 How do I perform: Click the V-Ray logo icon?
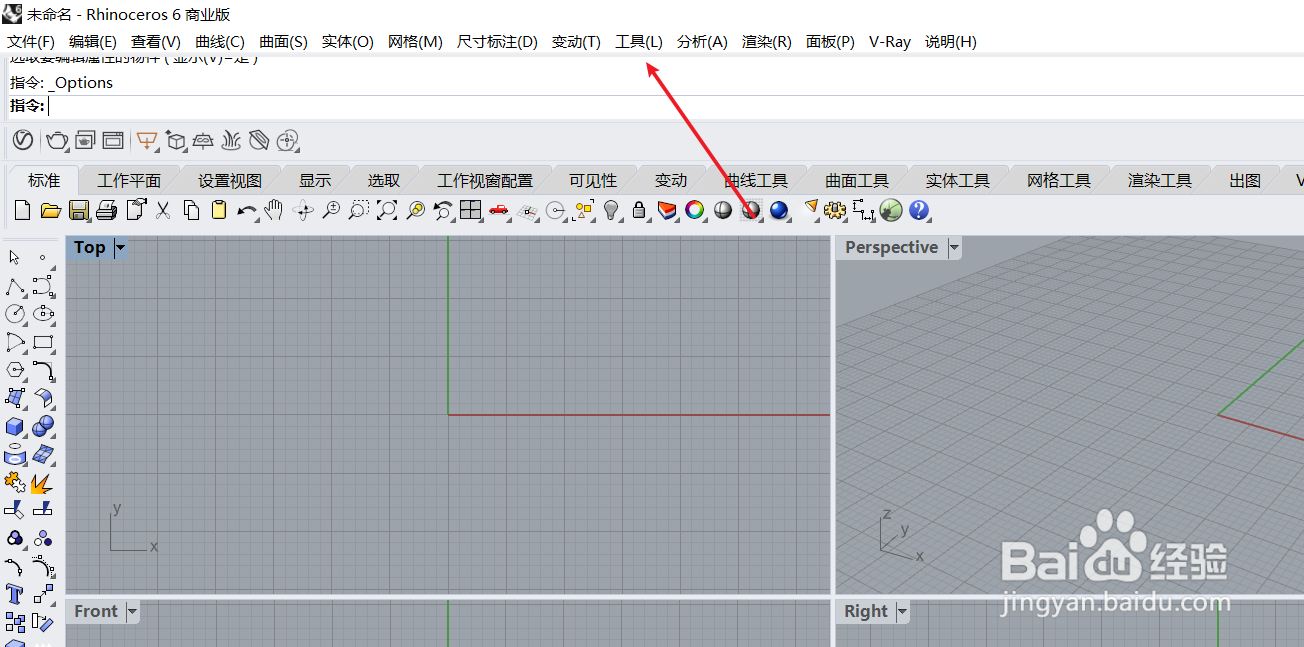23,141
